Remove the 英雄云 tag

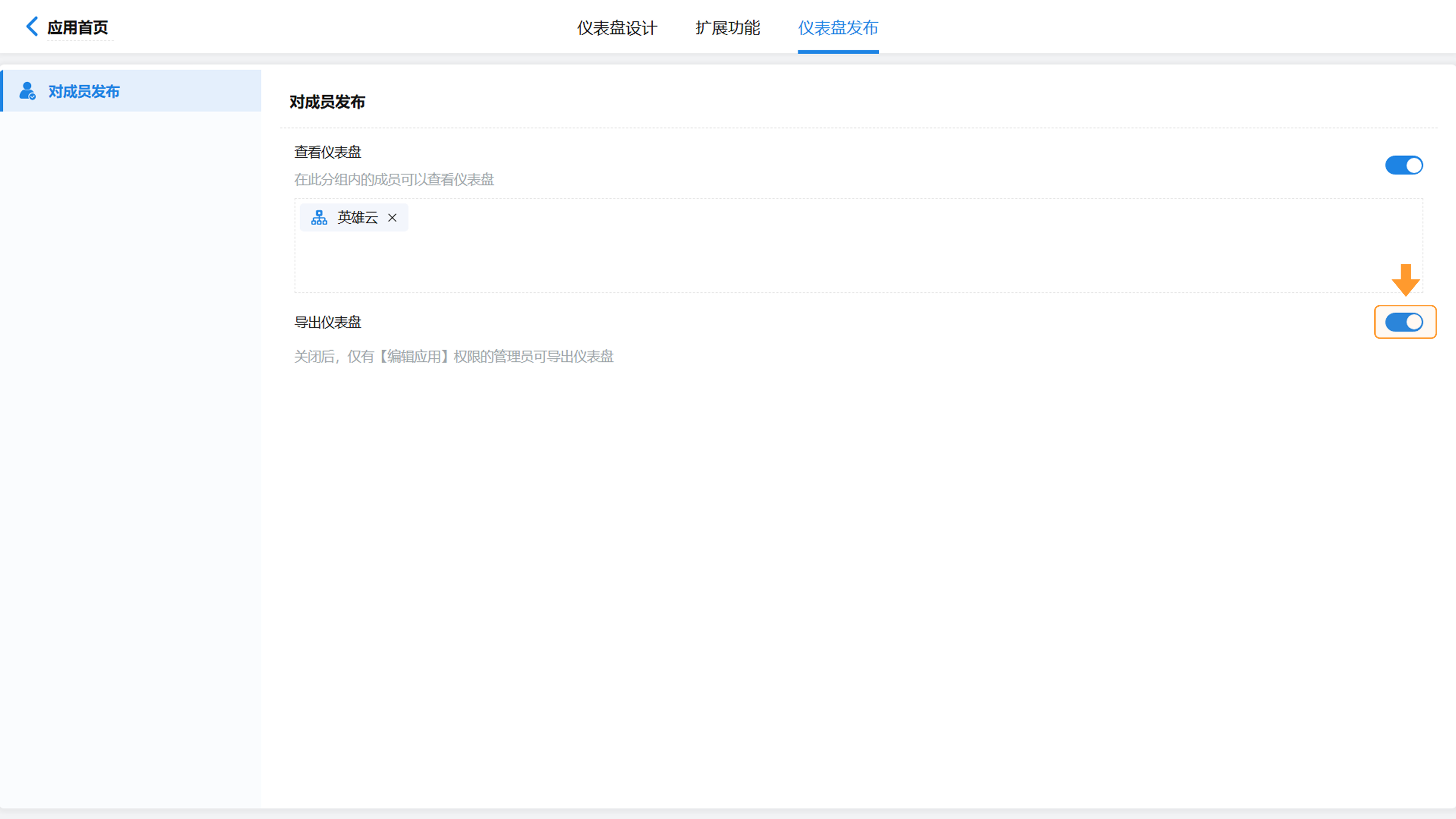pos(392,218)
